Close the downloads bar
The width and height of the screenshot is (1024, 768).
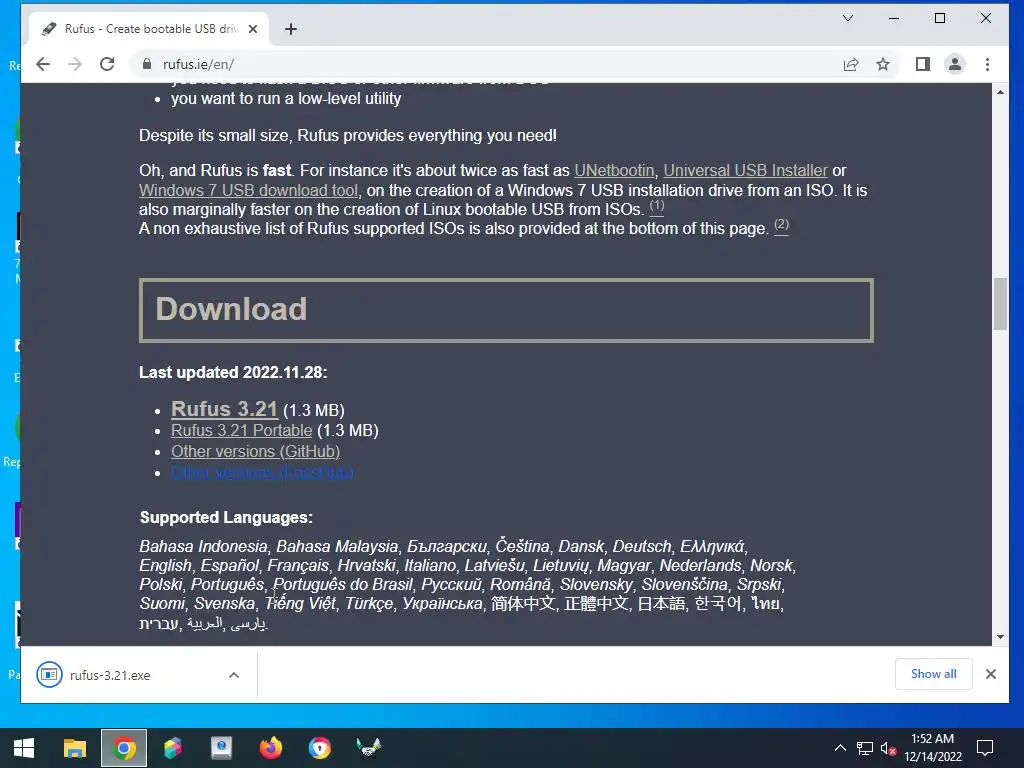(x=990, y=674)
